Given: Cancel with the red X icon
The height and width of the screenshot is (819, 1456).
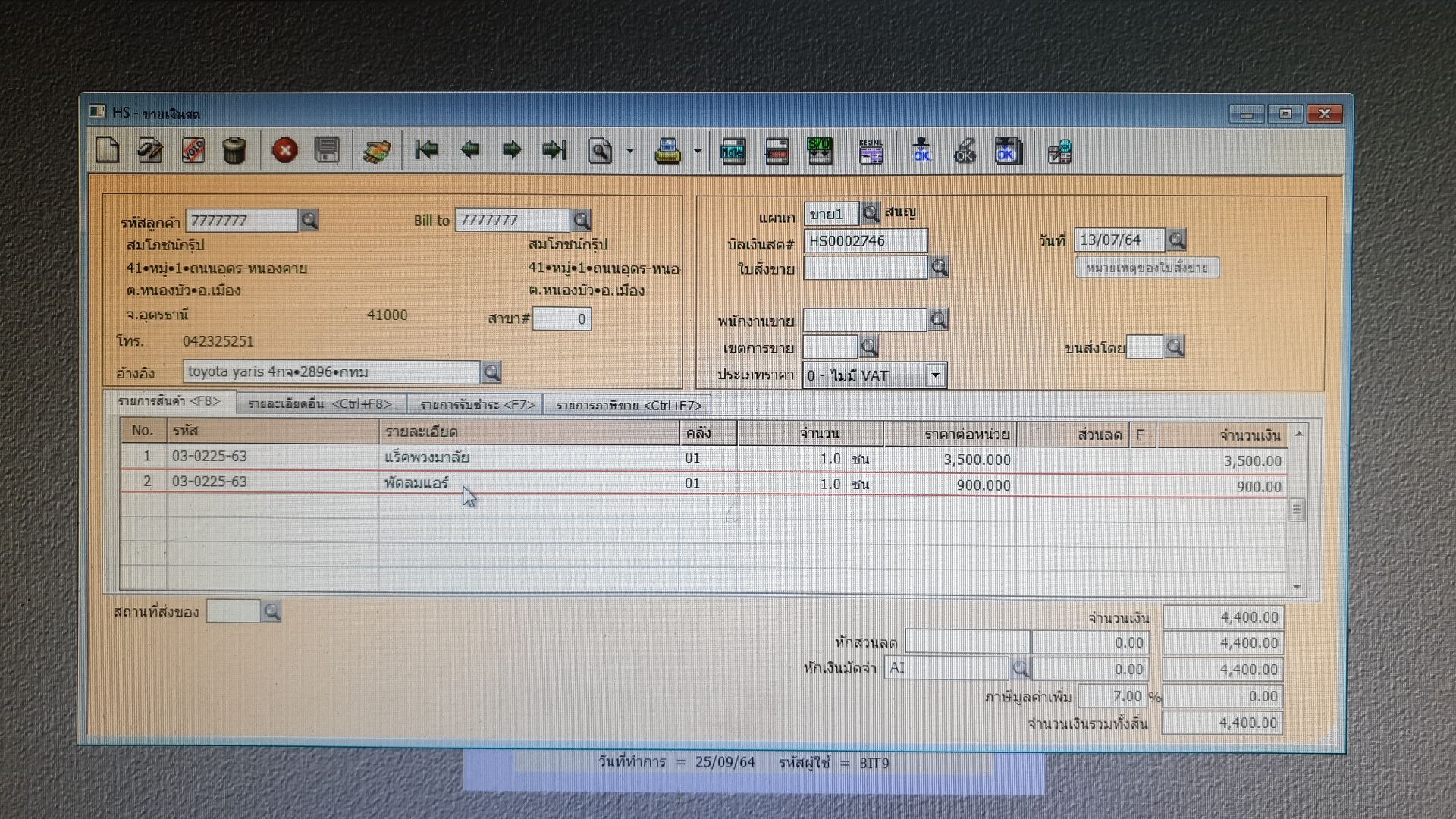Looking at the screenshot, I should (285, 150).
